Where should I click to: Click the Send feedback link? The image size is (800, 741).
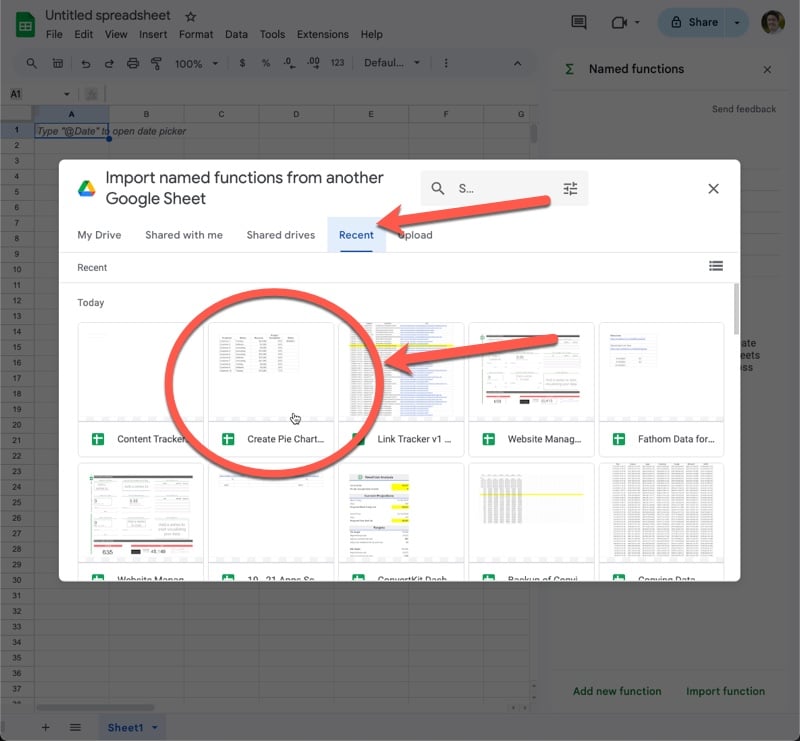[x=744, y=109]
